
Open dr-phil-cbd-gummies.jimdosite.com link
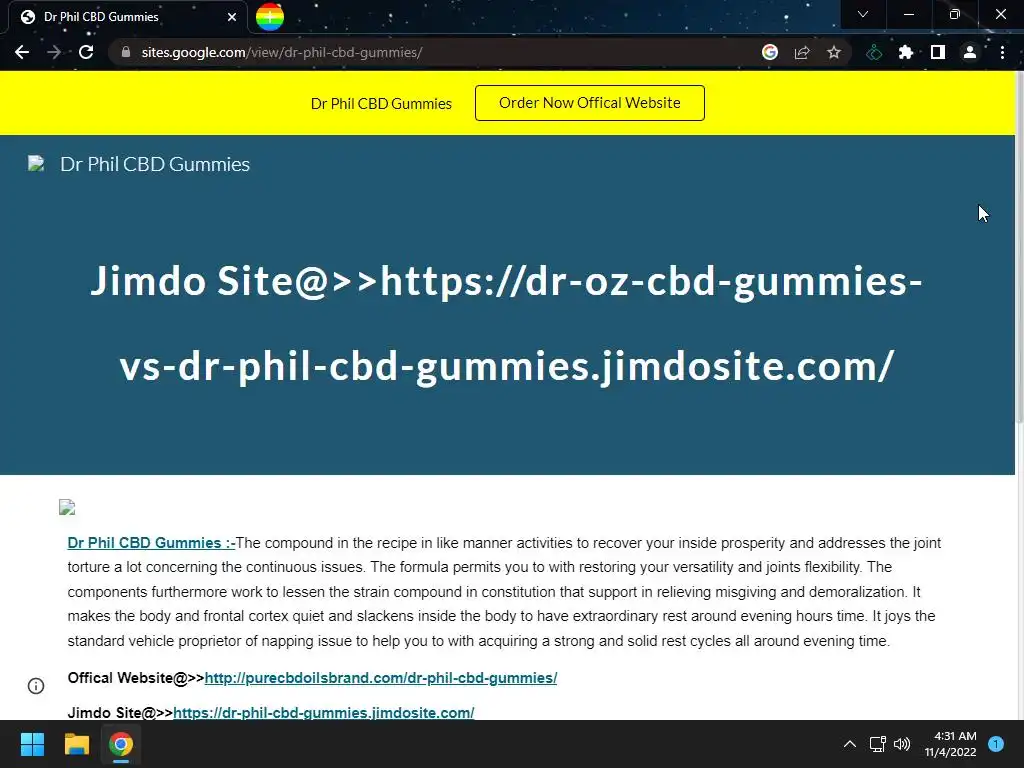[323, 712]
